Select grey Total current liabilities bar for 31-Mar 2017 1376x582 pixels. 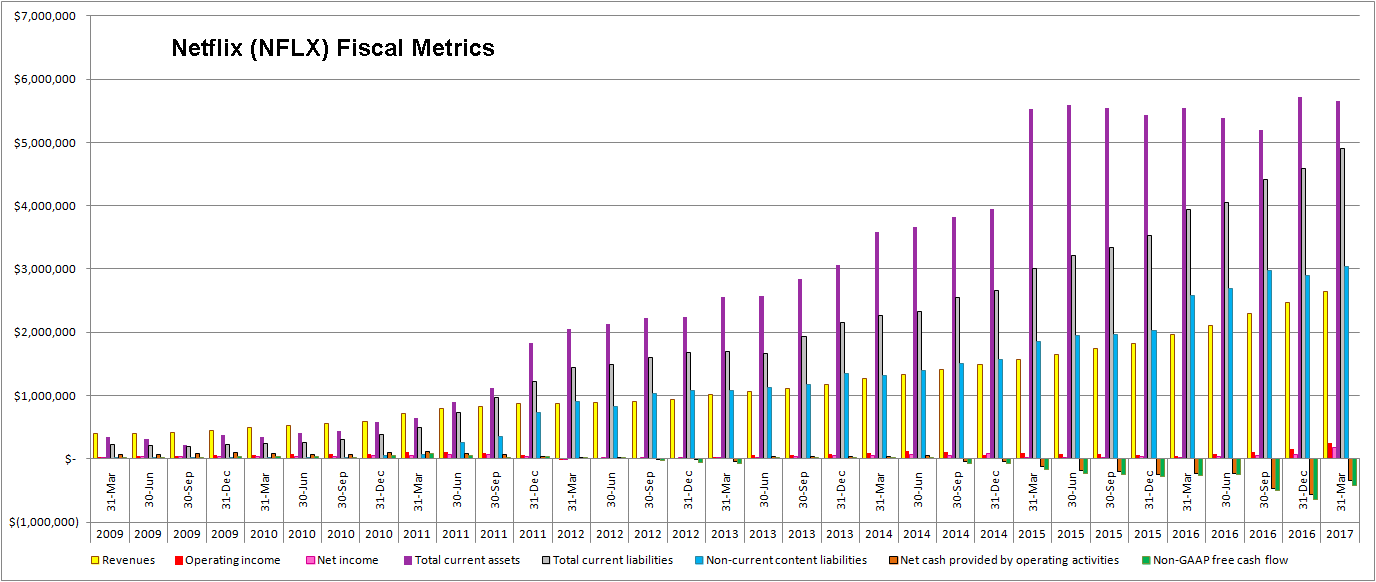[x=1343, y=304]
